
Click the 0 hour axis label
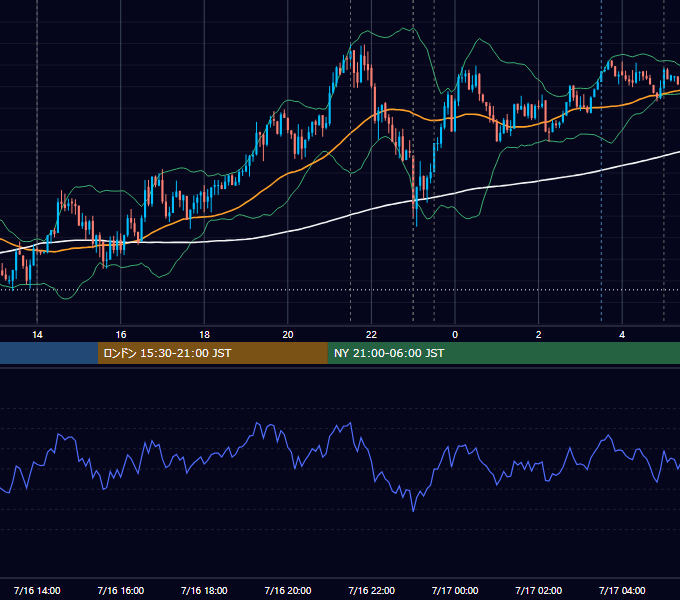click(x=455, y=335)
